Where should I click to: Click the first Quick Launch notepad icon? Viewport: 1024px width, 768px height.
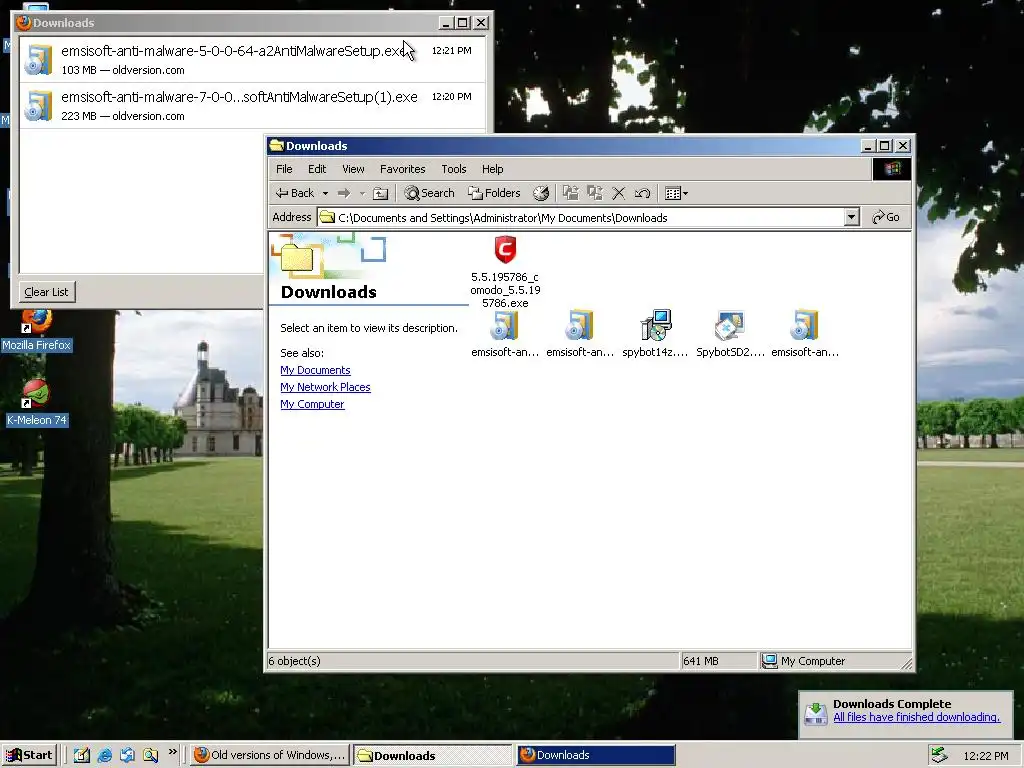[82, 756]
